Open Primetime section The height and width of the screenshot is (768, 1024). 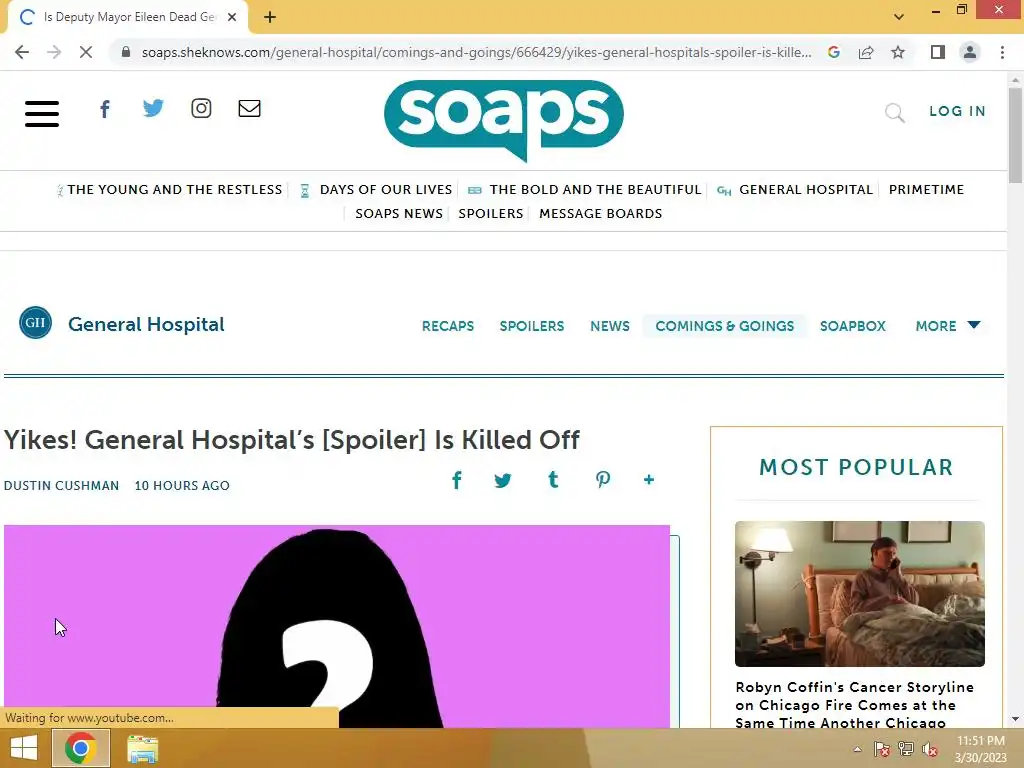(x=926, y=189)
